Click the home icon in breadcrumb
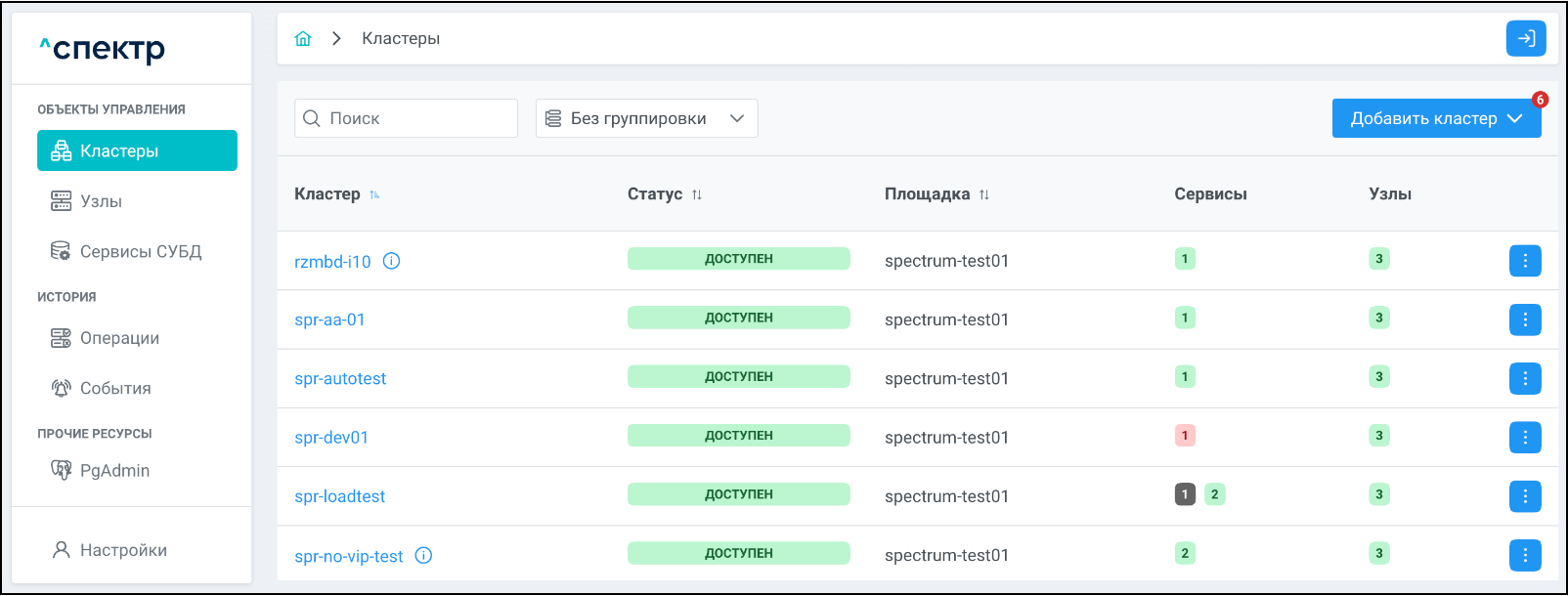Image resolution: width=1568 pixels, height=596 pixels. point(303,39)
